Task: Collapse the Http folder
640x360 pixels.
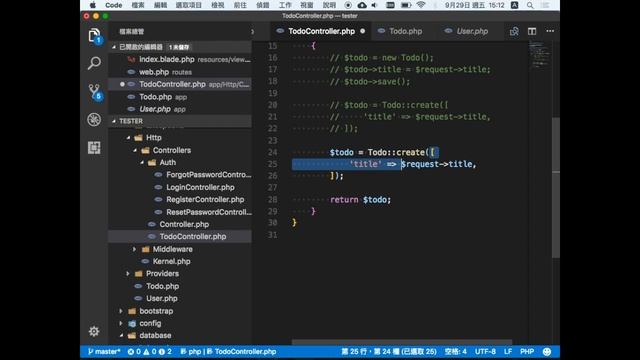Action: click(x=128, y=138)
